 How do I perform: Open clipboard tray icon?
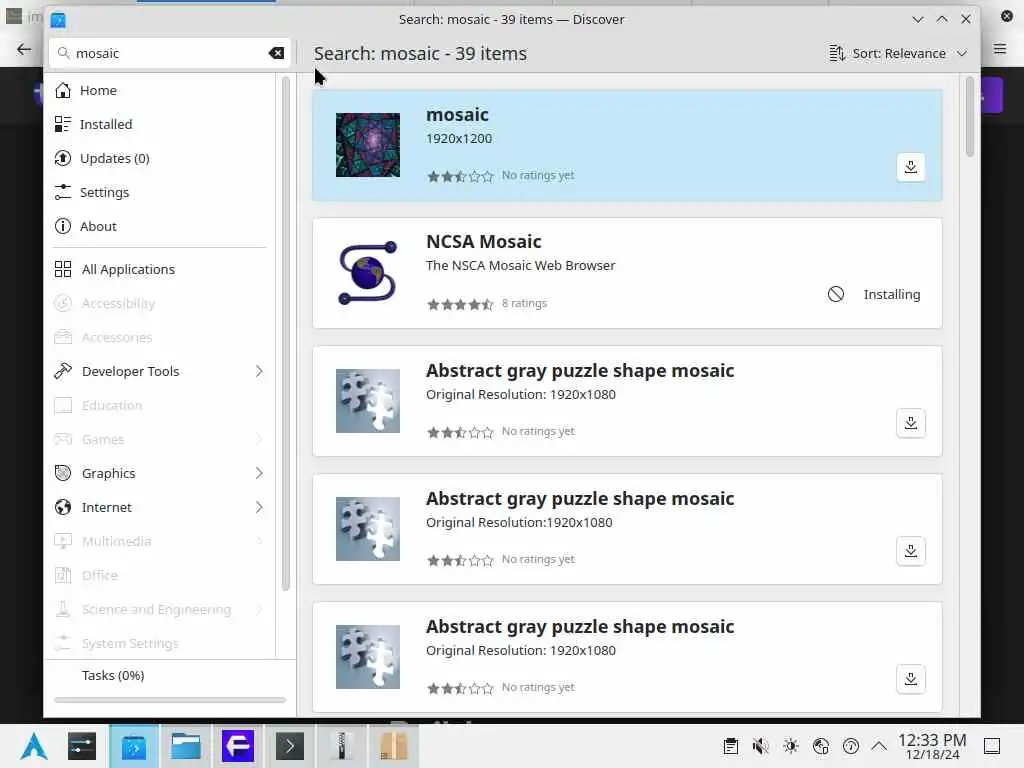click(x=731, y=746)
